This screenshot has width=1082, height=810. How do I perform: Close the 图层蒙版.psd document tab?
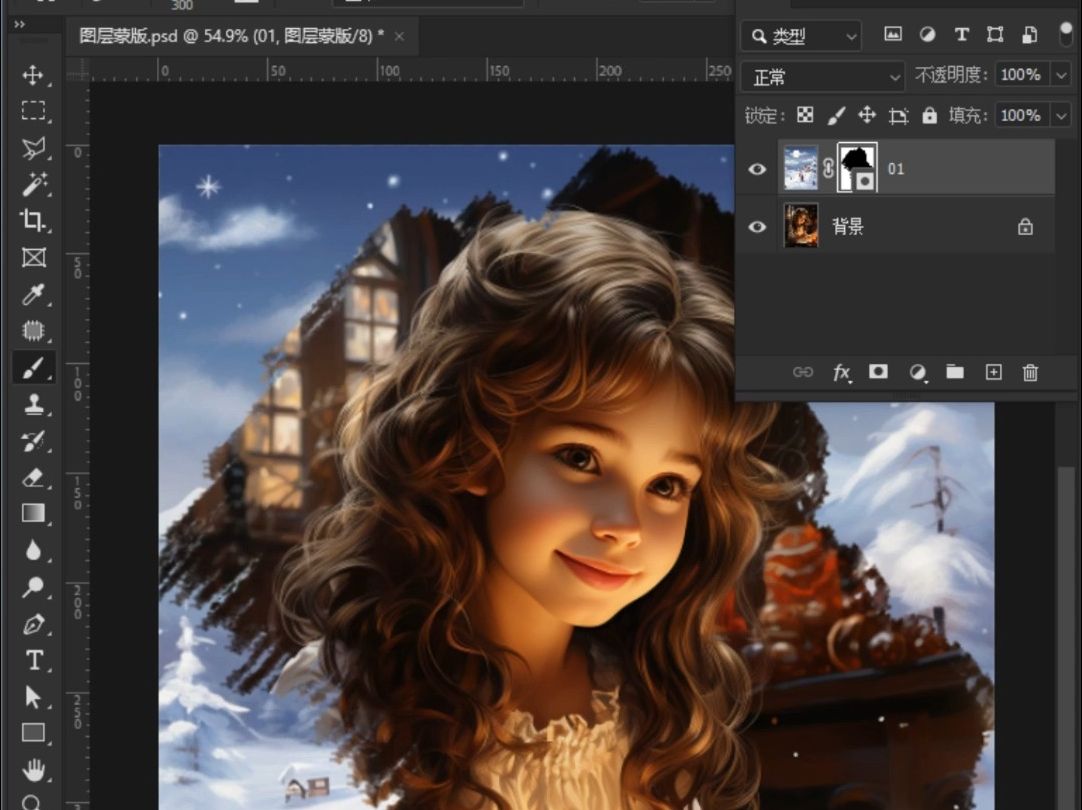399,37
